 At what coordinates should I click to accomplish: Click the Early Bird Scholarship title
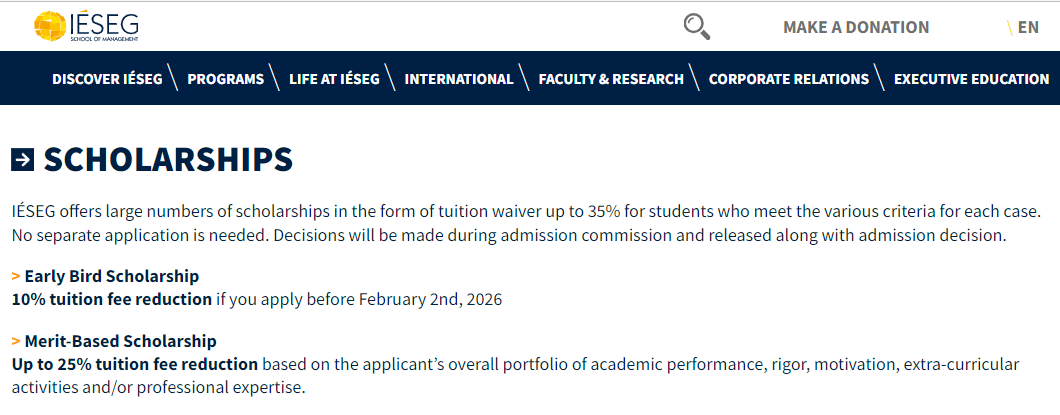[x=112, y=276]
